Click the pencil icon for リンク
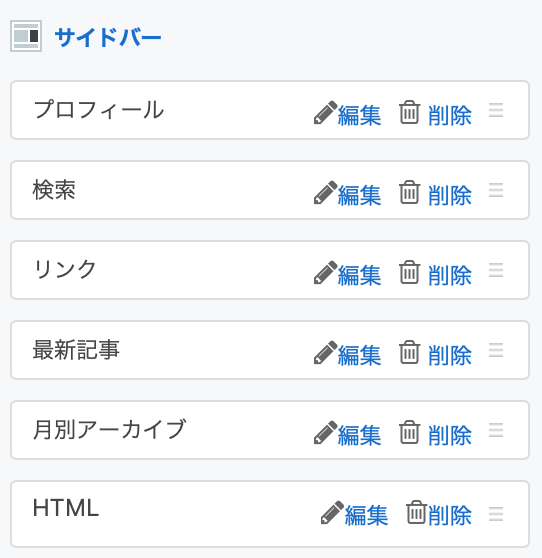The width and height of the screenshot is (542, 558). (x=325, y=272)
